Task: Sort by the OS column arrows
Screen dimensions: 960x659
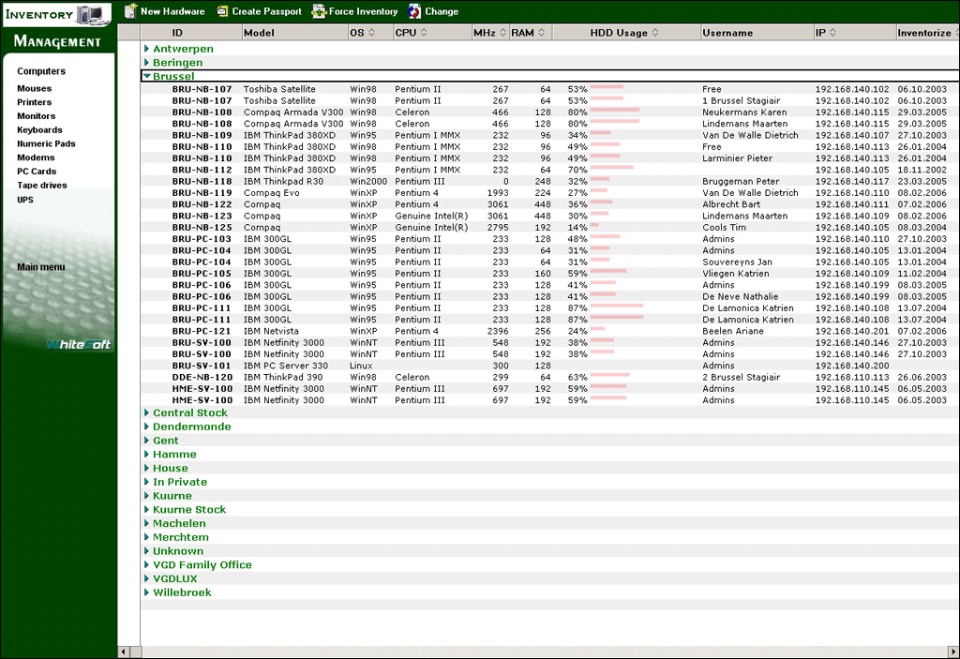Action: coord(372,33)
